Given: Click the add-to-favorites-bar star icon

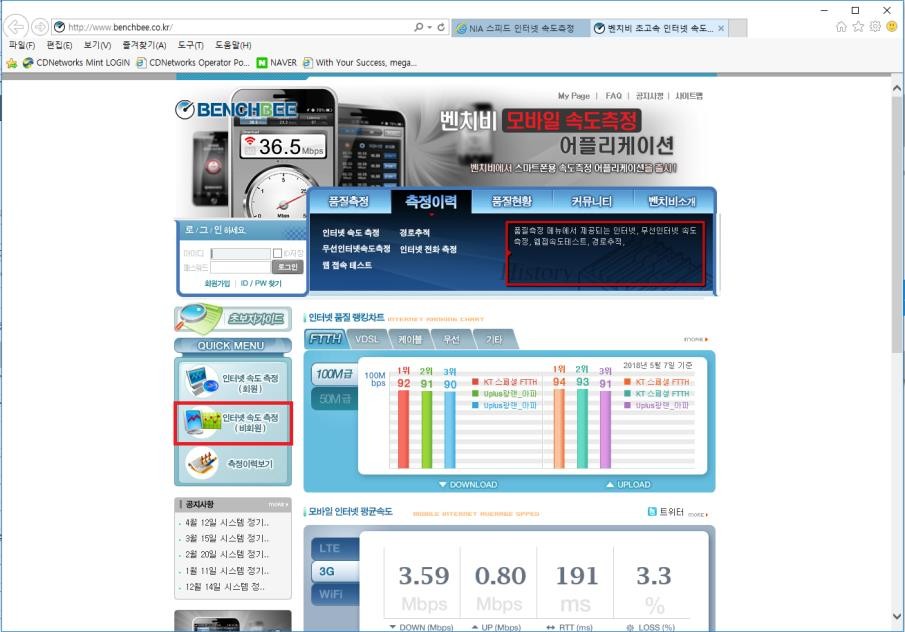Looking at the screenshot, I should click(12, 63).
